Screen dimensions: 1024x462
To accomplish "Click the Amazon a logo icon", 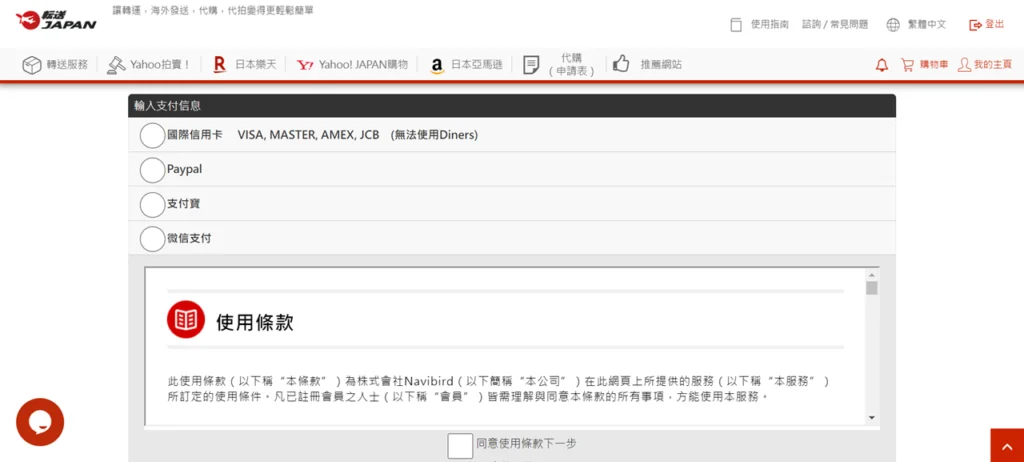I will pyautogui.click(x=437, y=65).
